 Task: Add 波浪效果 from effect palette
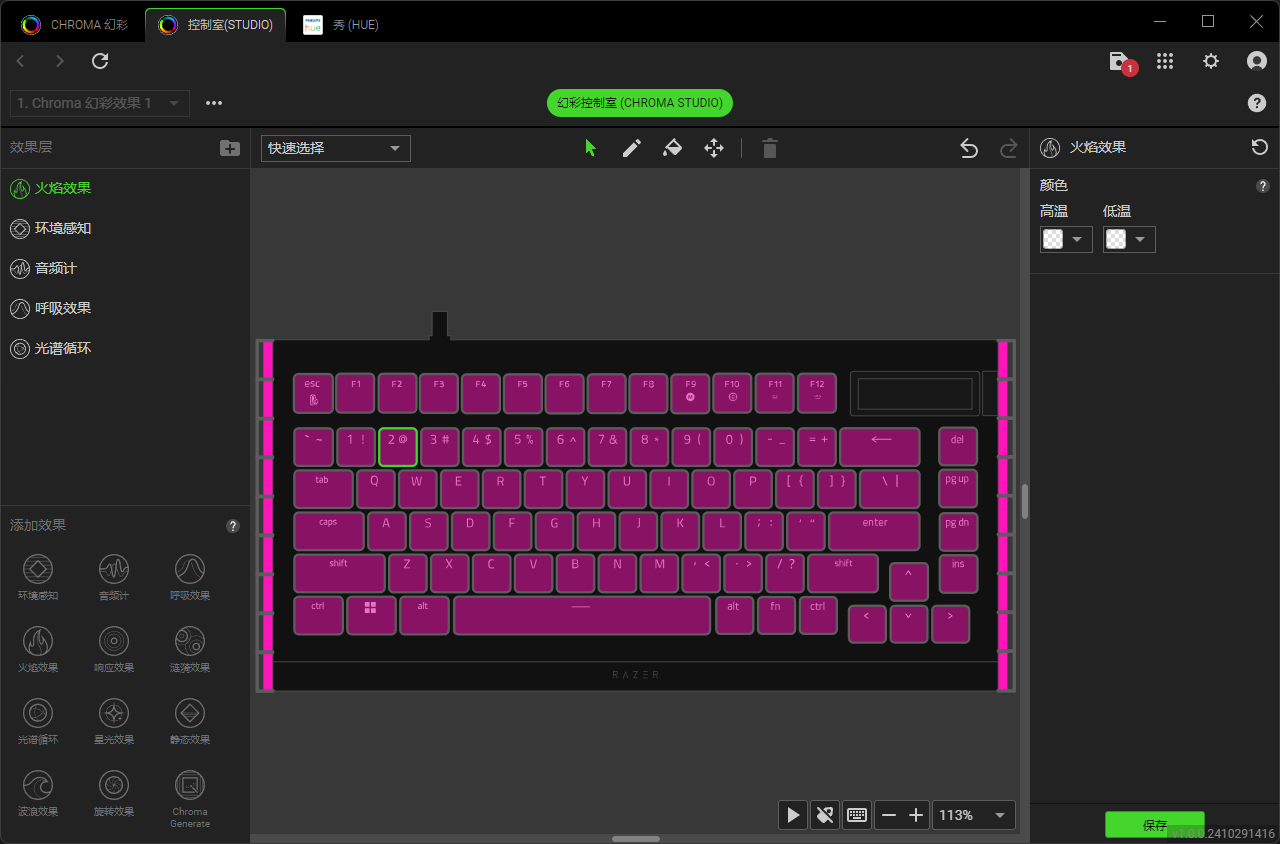(x=38, y=793)
